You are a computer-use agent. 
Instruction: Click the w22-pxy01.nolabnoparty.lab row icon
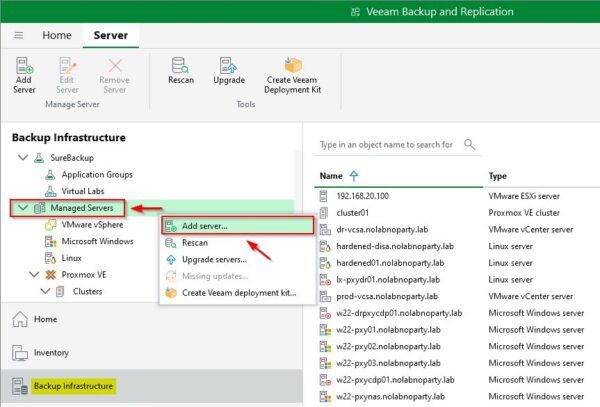(x=325, y=330)
